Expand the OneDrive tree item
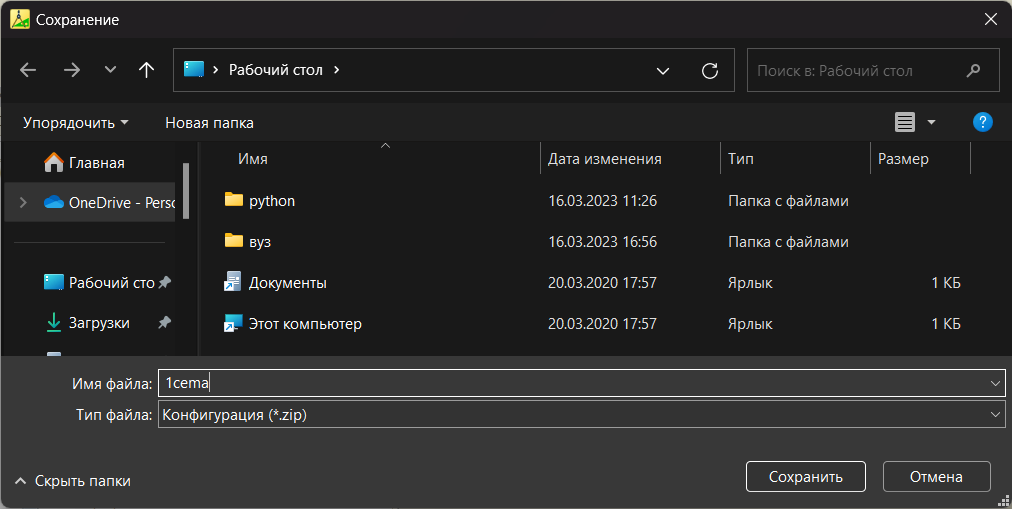This screenshot has width=1012, height=509. point(23,203)
